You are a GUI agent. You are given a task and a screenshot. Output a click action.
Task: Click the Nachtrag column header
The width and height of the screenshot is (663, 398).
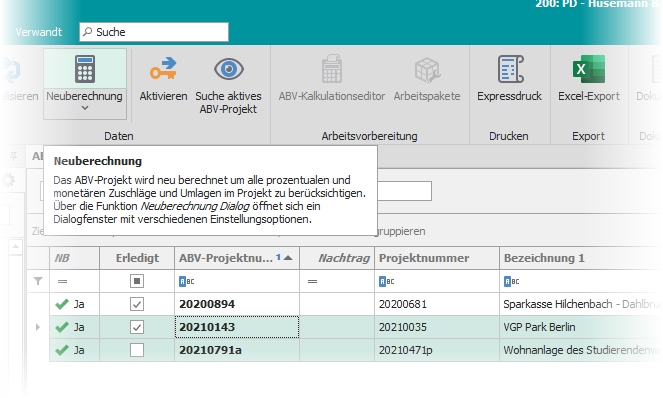point(337,258)
